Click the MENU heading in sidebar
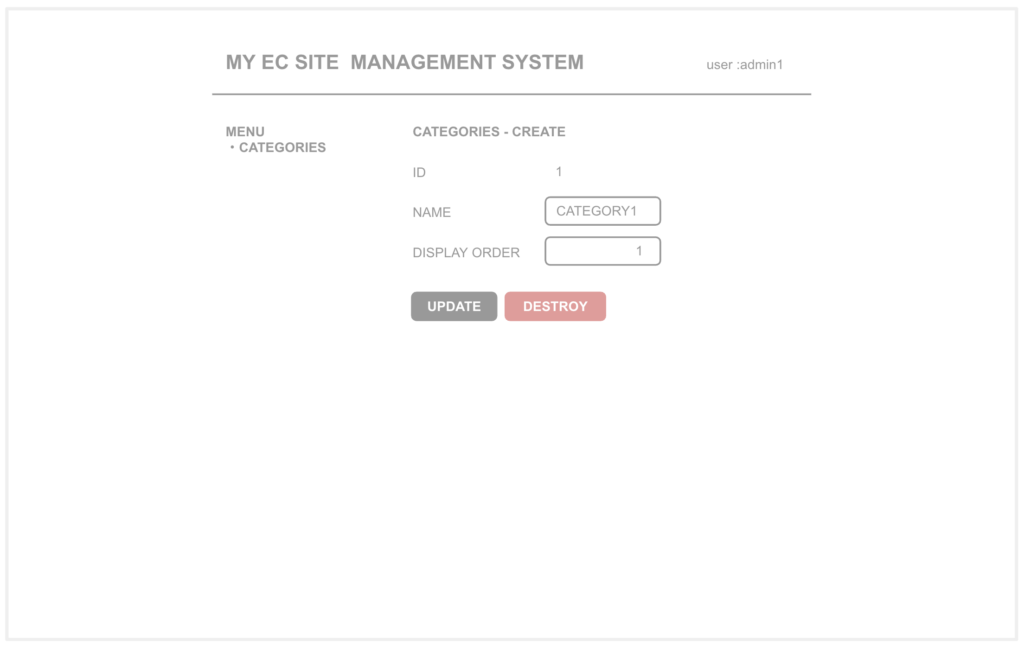The width and height of the screenshot is (1024, 648). 245,131
